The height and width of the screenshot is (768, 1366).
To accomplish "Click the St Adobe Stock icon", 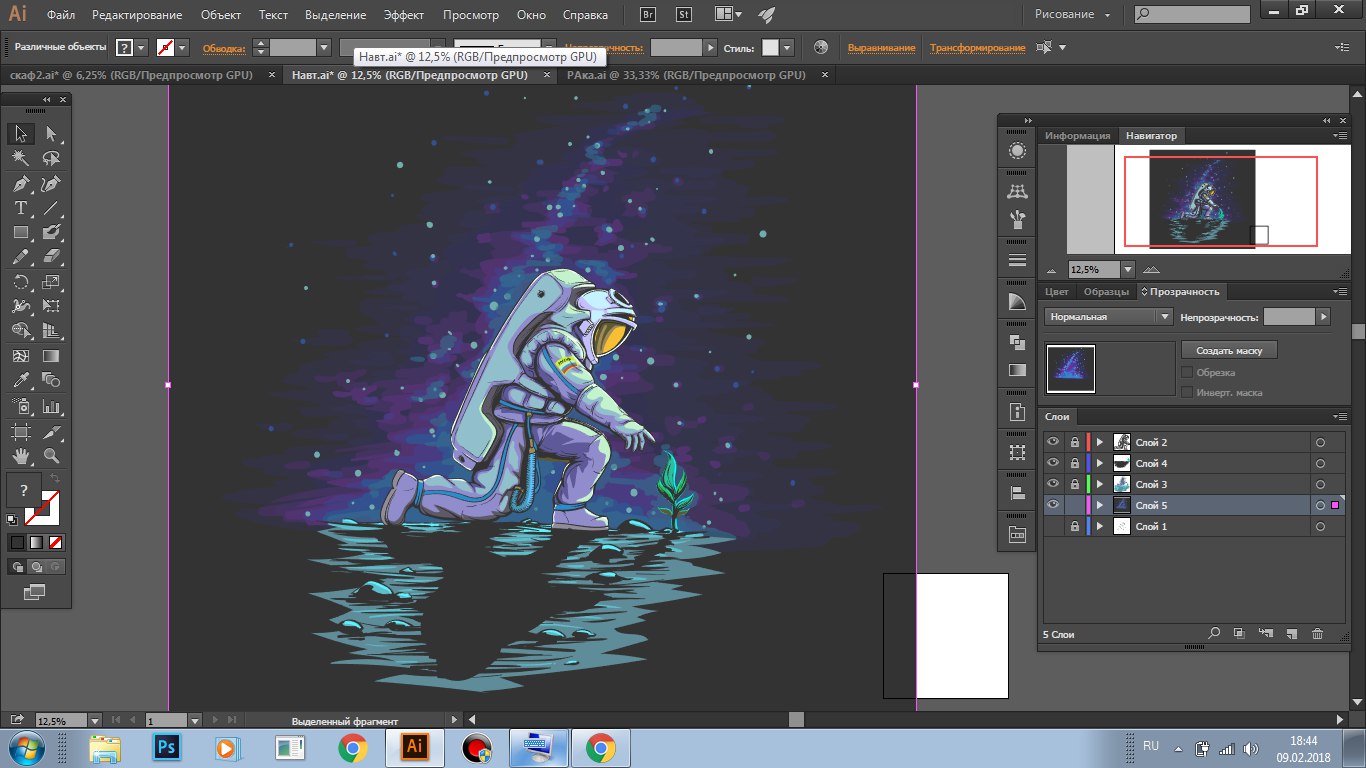I will point(683,15).
